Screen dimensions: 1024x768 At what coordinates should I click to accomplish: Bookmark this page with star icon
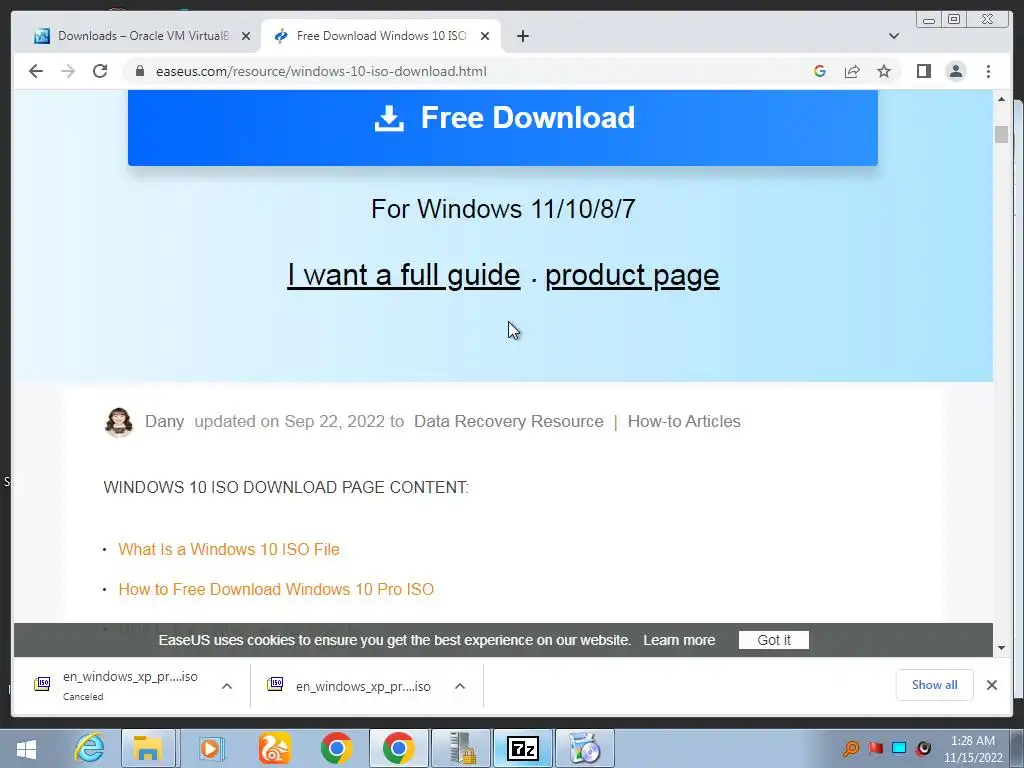click(884, 71)
